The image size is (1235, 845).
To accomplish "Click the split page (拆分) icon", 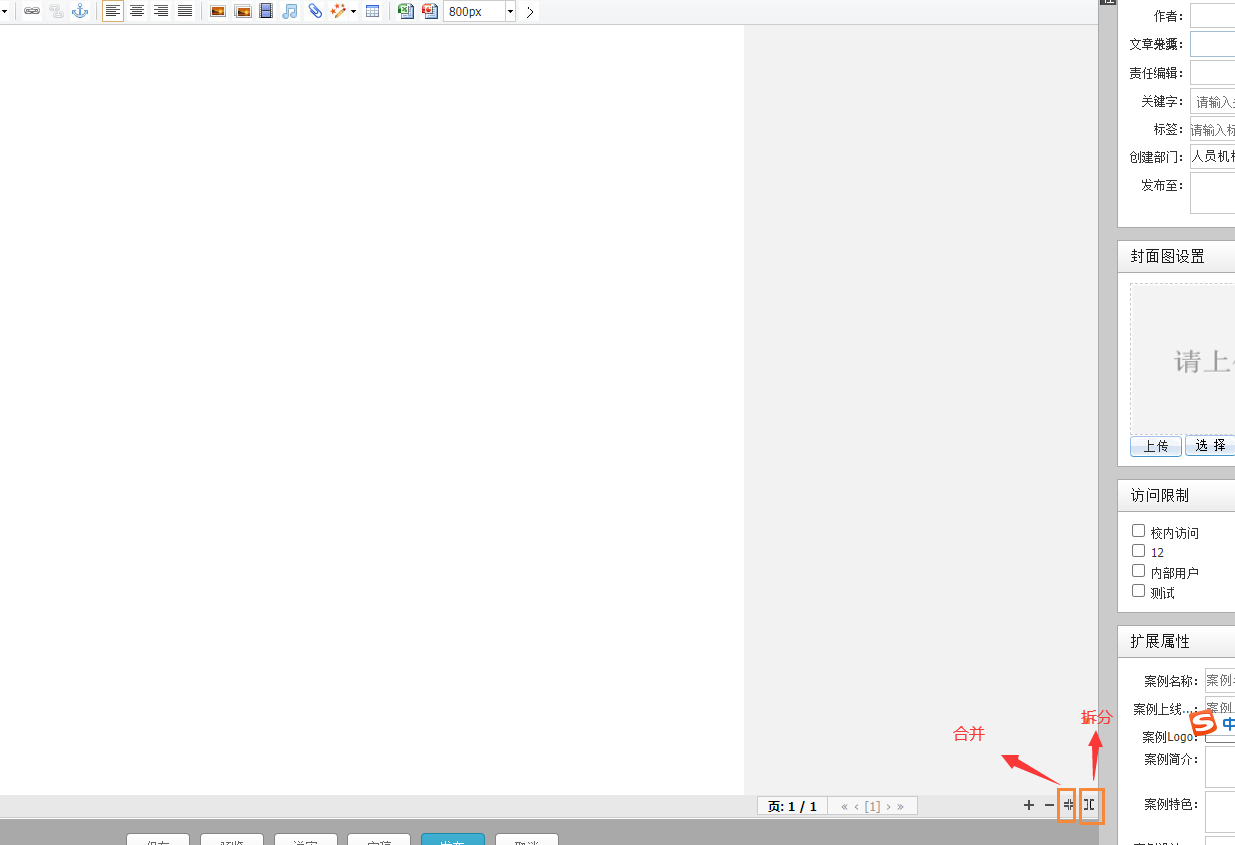I will tap(1091, 805).
